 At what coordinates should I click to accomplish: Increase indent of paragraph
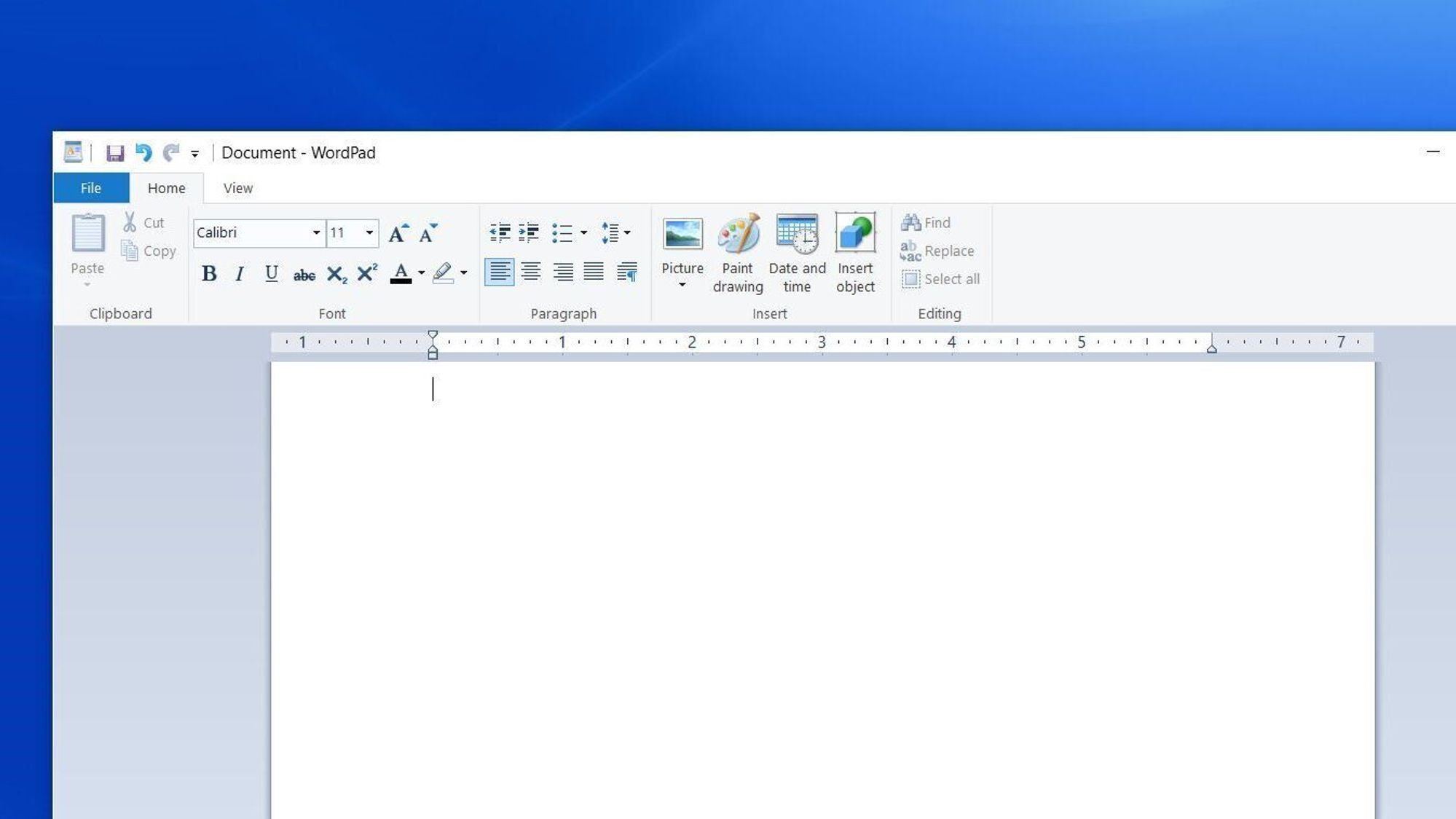point(529,232)
